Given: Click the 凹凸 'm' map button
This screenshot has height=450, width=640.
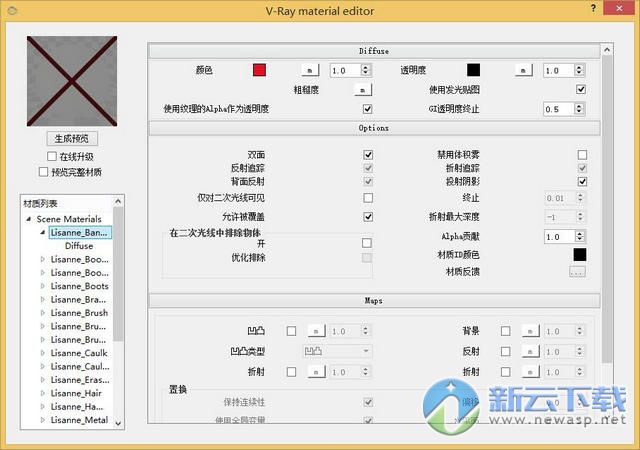Looking at the screenshot, I should [x=316, y=331].
